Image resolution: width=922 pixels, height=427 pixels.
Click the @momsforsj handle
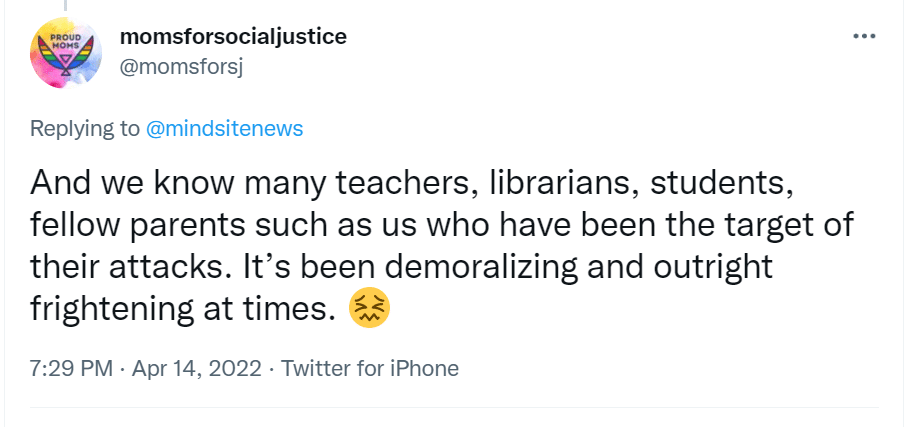(x=180, y=65)
